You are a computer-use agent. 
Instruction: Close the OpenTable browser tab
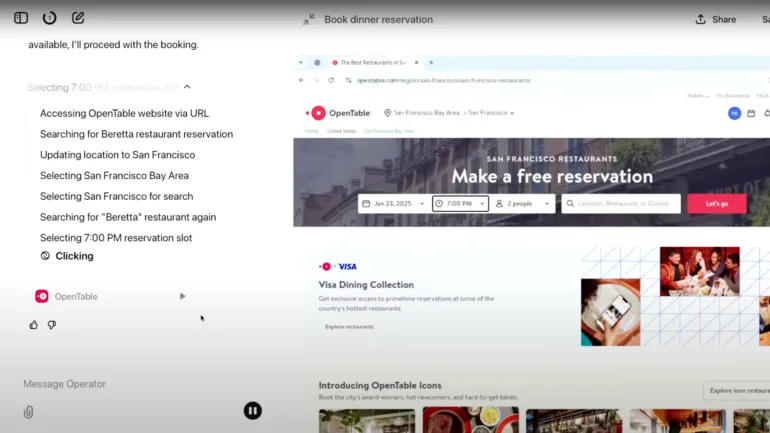pyautogui.click(x=416, y=62)
